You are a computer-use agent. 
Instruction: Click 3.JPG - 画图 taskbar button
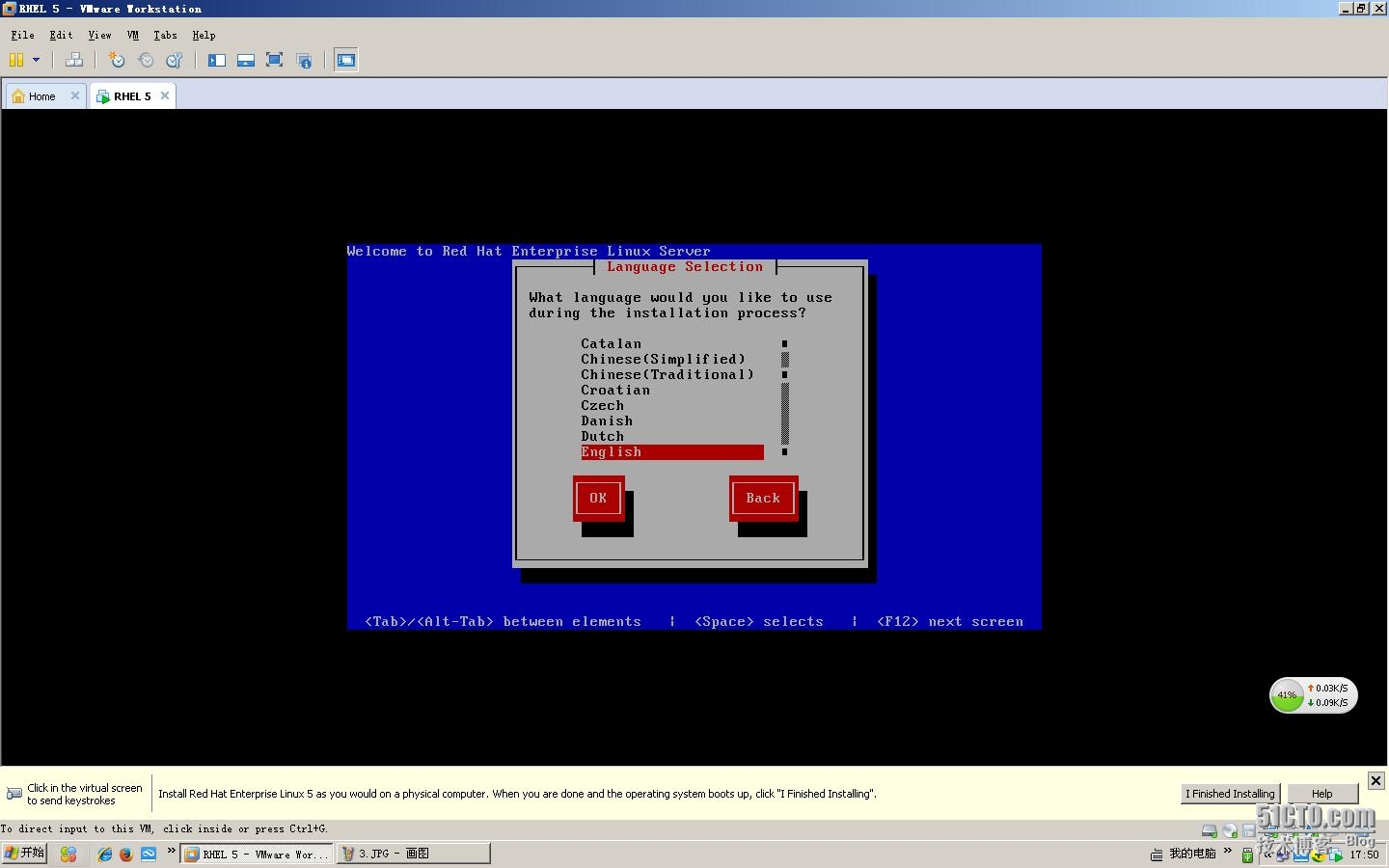(x=413, y=854)
